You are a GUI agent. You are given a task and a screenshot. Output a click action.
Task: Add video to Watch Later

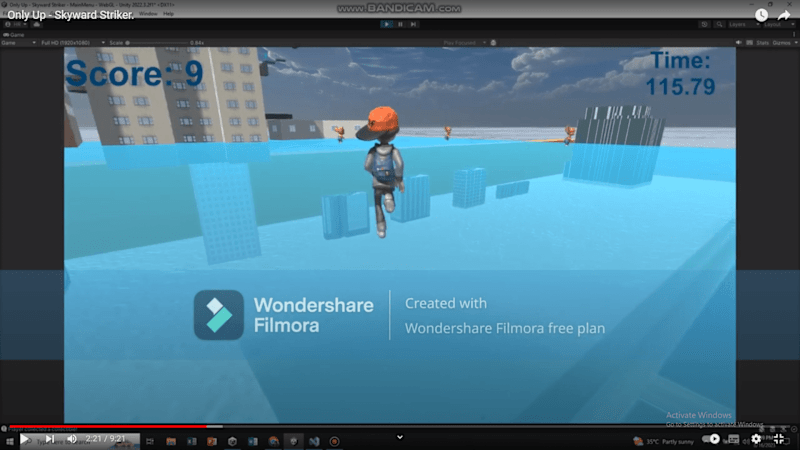761,15
